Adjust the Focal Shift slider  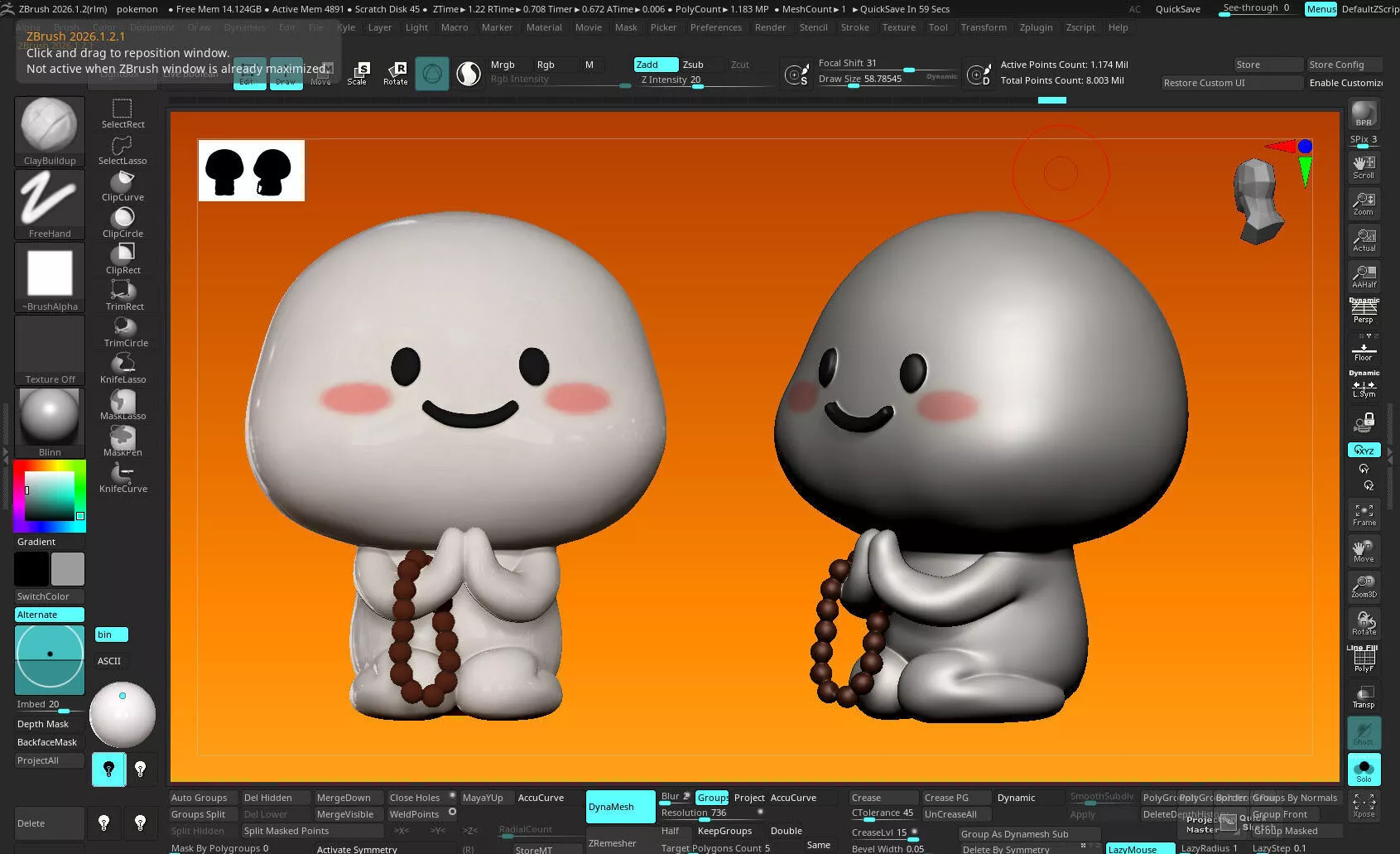(888, 64)
